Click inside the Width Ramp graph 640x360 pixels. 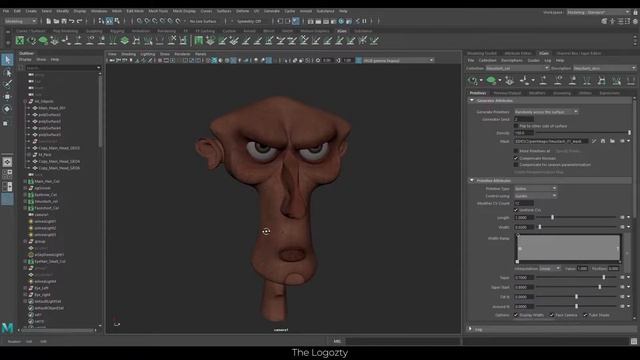pyautogui.click(x=568, y=247)
